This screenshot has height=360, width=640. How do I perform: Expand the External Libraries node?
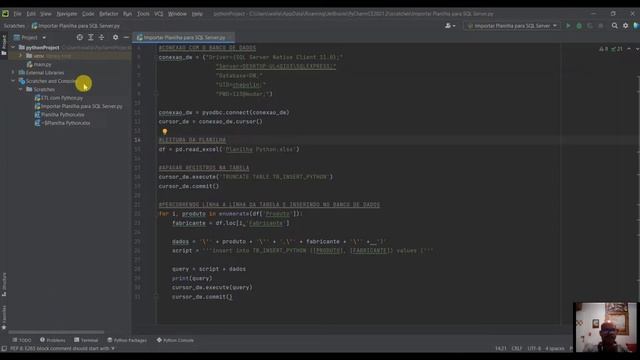pyautogui.click(x=13, y=73)
